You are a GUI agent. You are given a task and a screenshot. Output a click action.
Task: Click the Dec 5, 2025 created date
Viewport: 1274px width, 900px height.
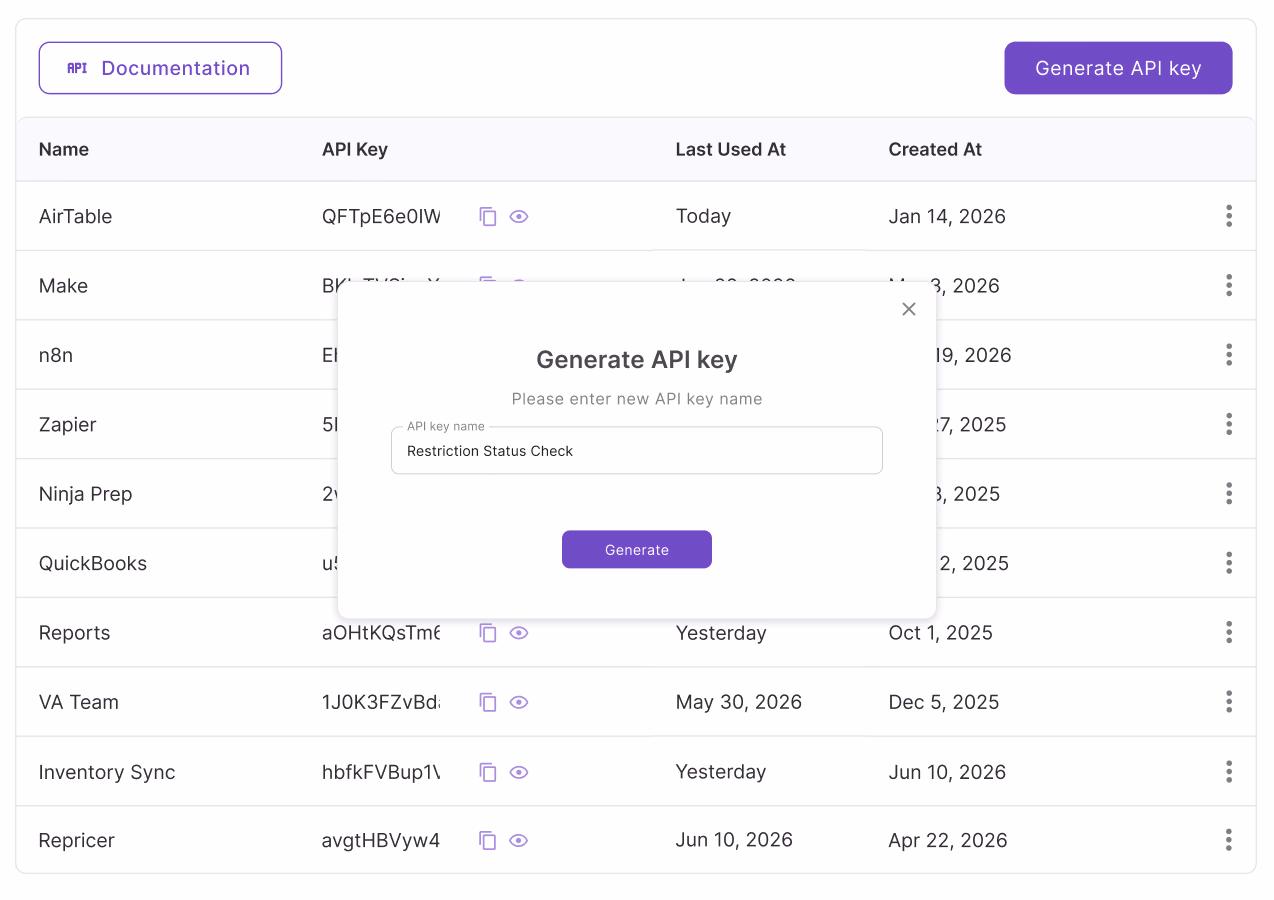944,702
